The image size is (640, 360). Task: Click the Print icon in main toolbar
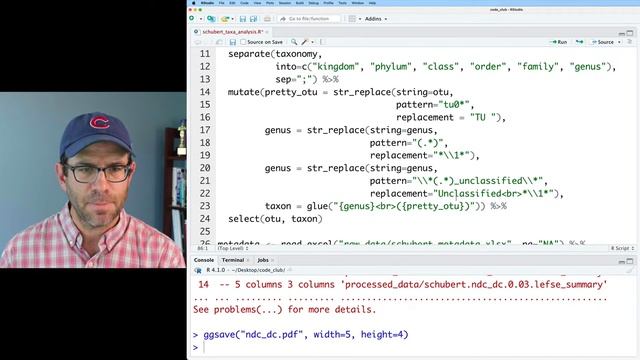(267, 19)
